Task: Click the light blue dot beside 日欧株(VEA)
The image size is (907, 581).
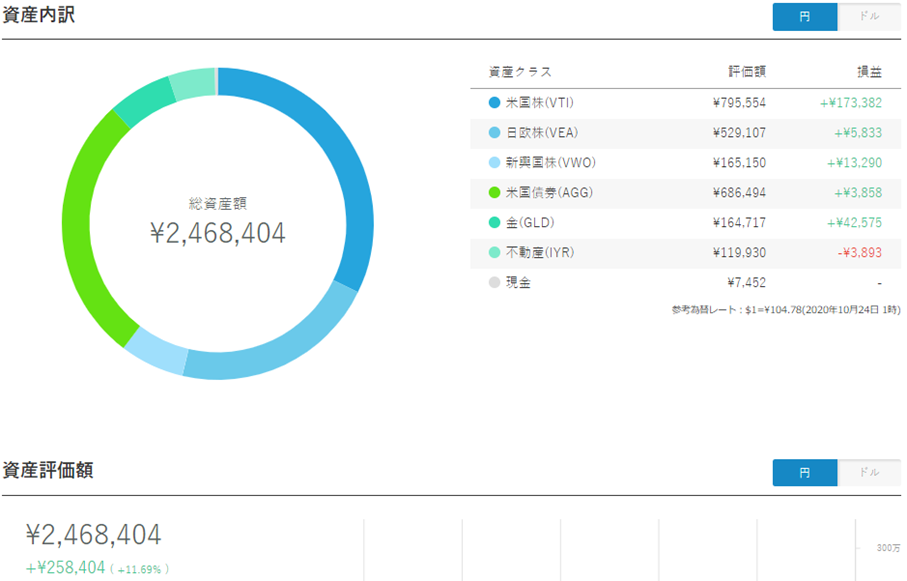Action: 494,133
